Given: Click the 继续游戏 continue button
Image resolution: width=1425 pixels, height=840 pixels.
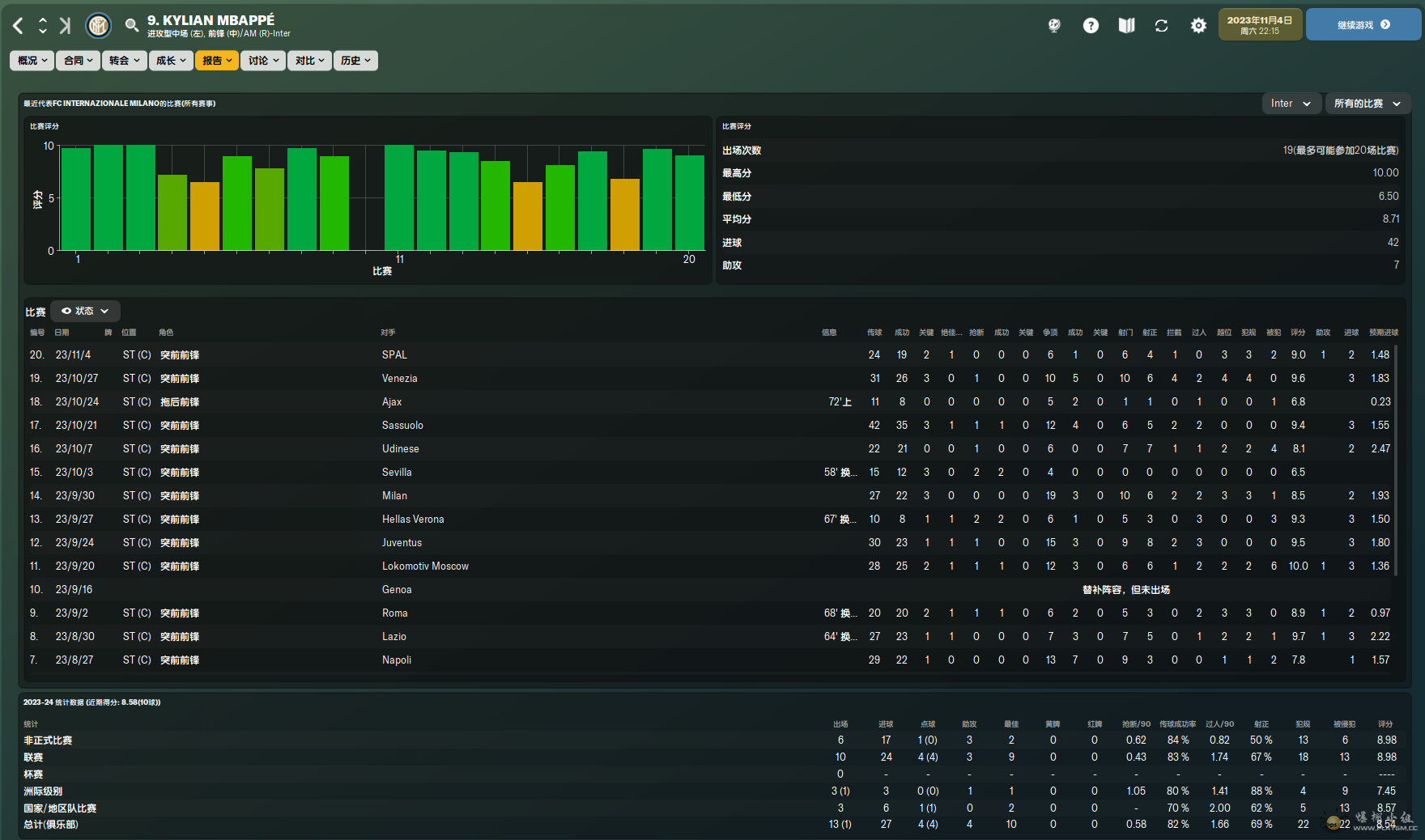Looking at the screenshot, I should click(x=1363, y=25).
